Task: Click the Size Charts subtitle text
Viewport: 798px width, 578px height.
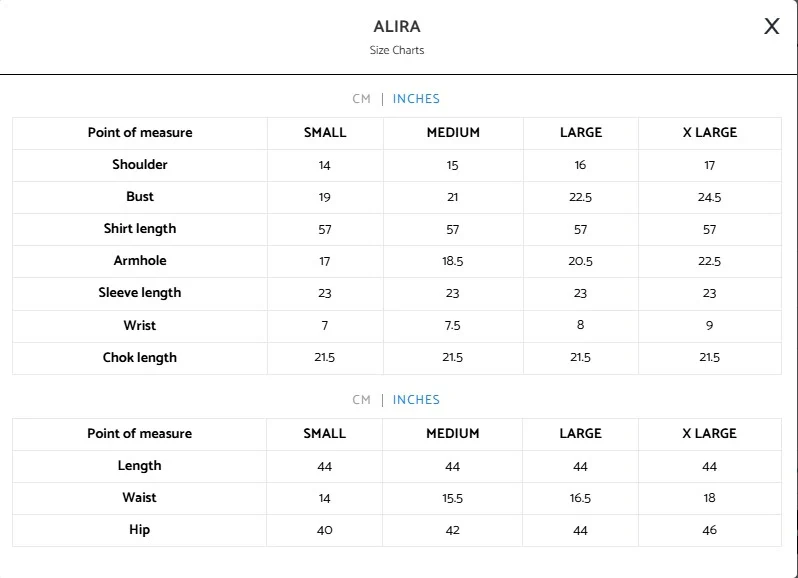Action: click(x=397, y=50)
